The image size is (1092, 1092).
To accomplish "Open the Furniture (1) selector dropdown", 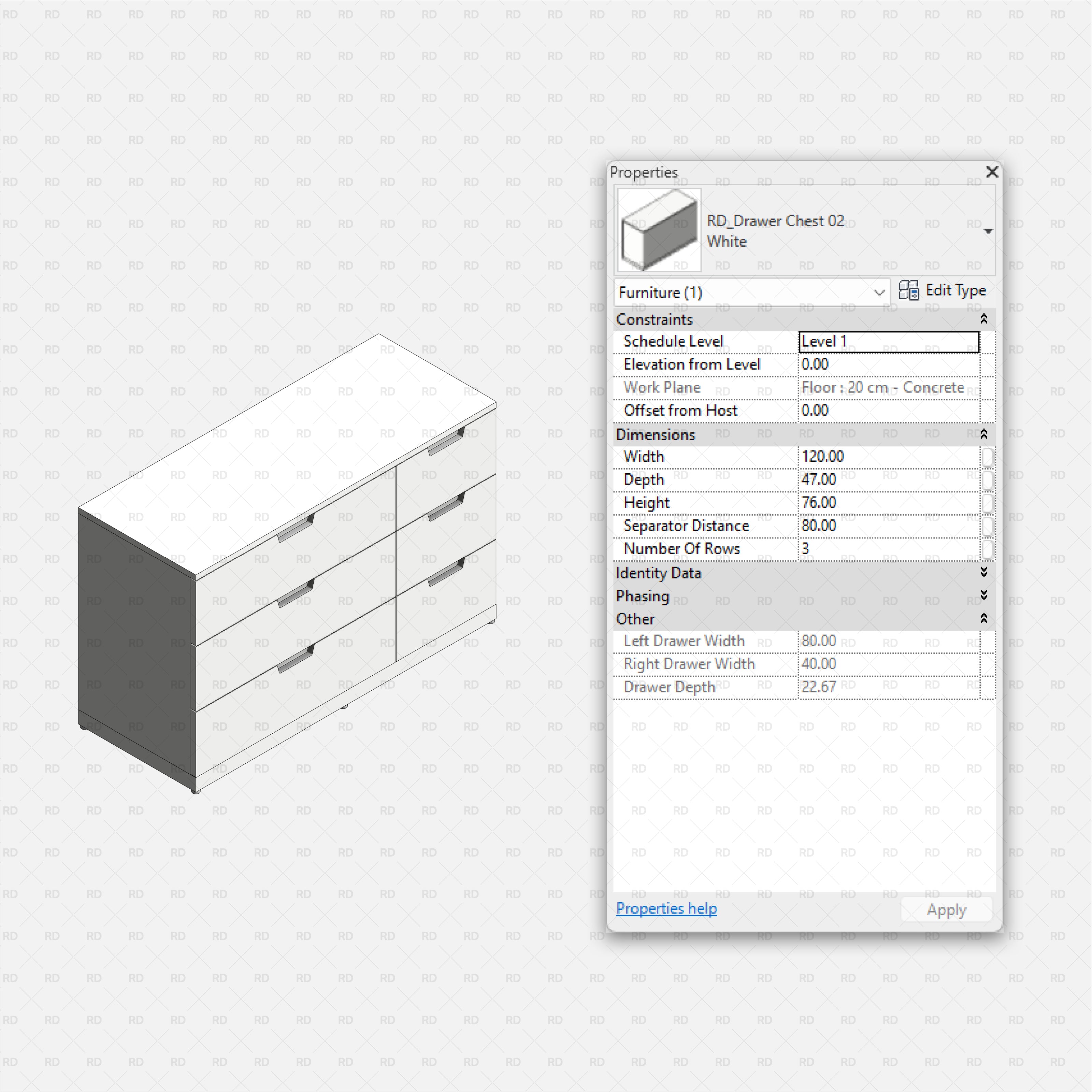I will point(879,293).
